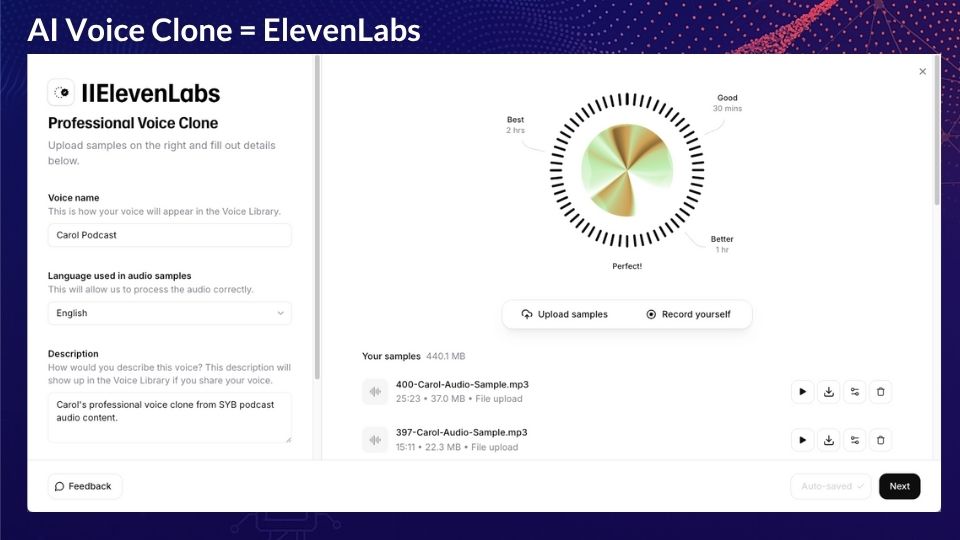Play the 397-Carol-Audio-Sample.mp3 sample
The height and width of the screenshot is (540, 960).
[x=802, y=440]
